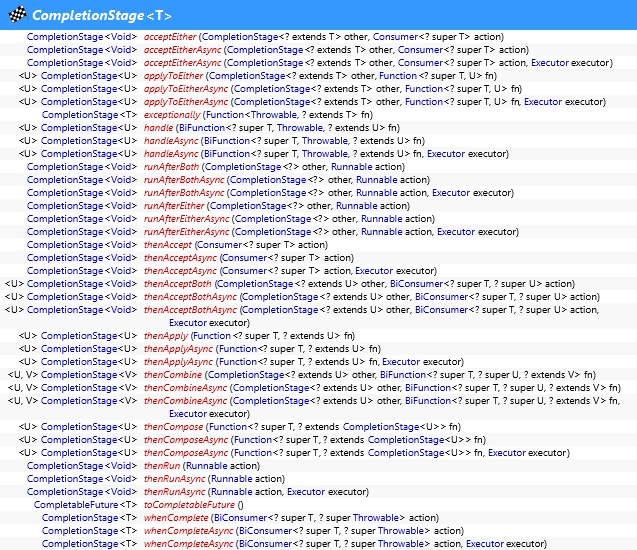Screen dimensions: 637x550
Task: Click Throwable in the whenComplete row
Action: 376,518
